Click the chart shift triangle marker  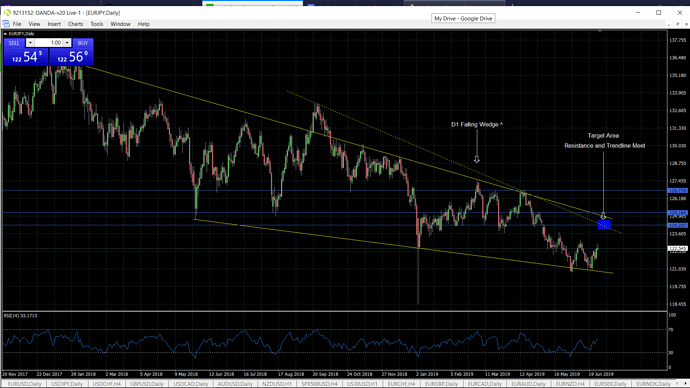(599, 31)
